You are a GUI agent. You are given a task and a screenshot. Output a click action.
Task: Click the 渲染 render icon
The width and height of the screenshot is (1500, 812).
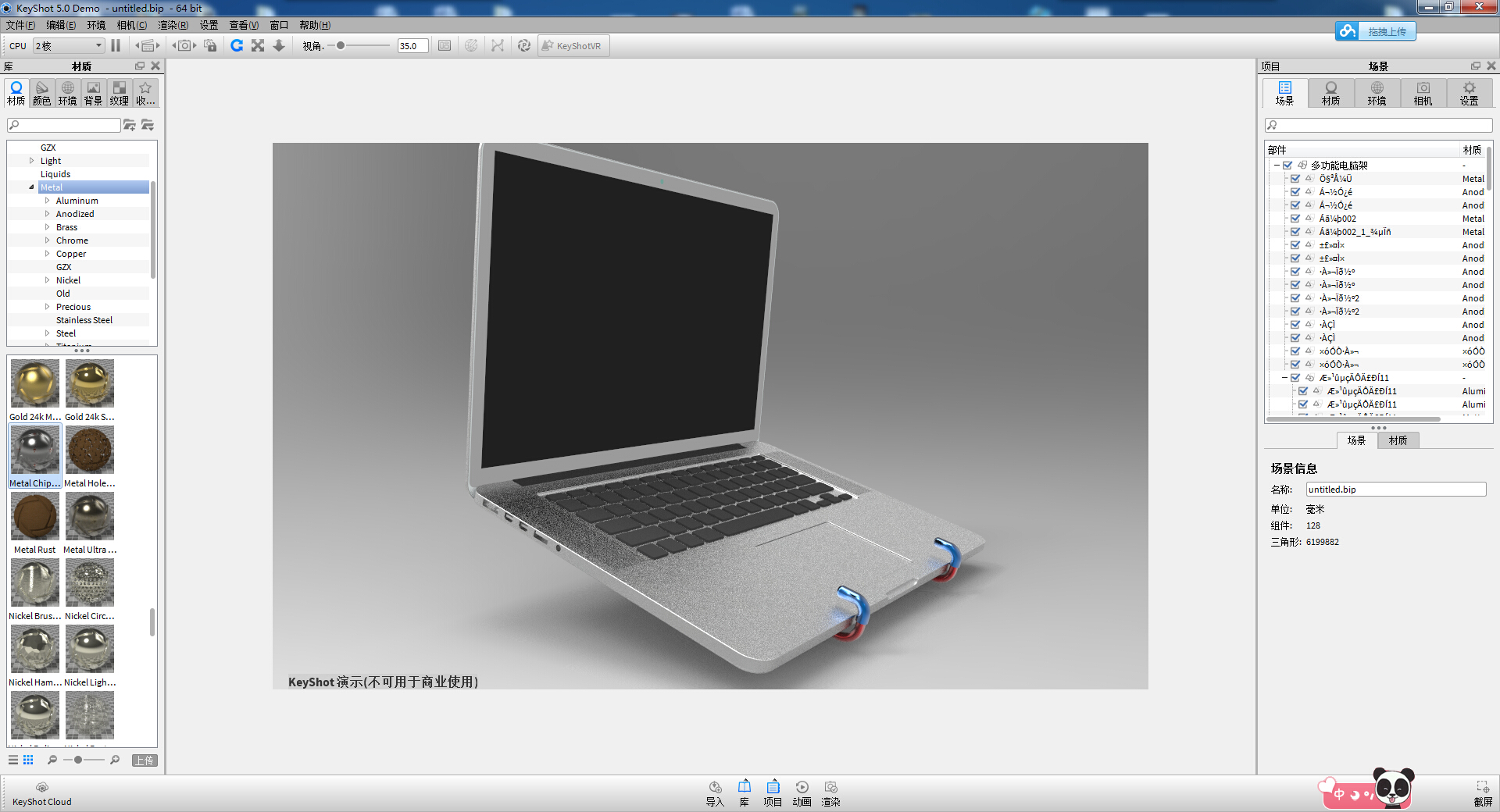[830, 793]
